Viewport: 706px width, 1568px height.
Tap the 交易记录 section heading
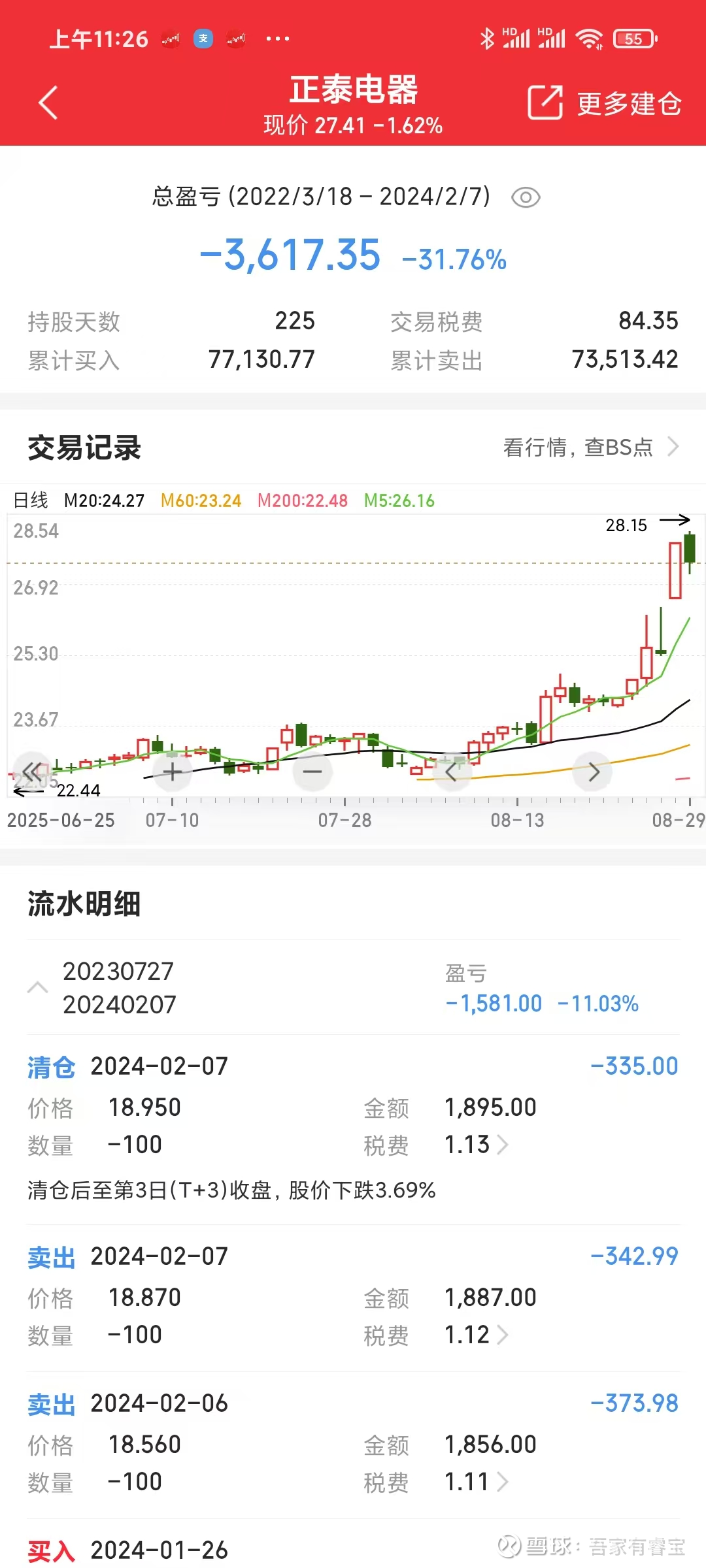point(84,448)
